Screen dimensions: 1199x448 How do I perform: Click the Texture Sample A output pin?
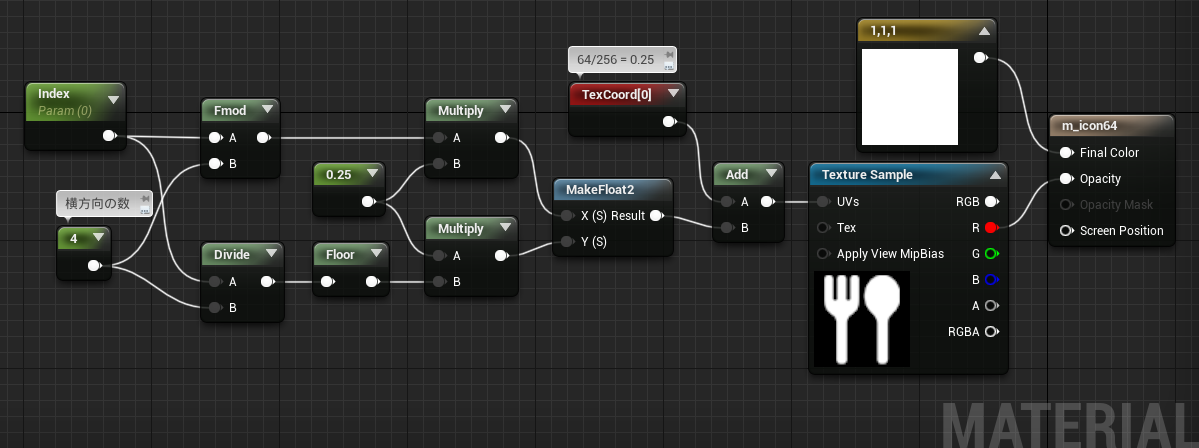pos(991,306)
